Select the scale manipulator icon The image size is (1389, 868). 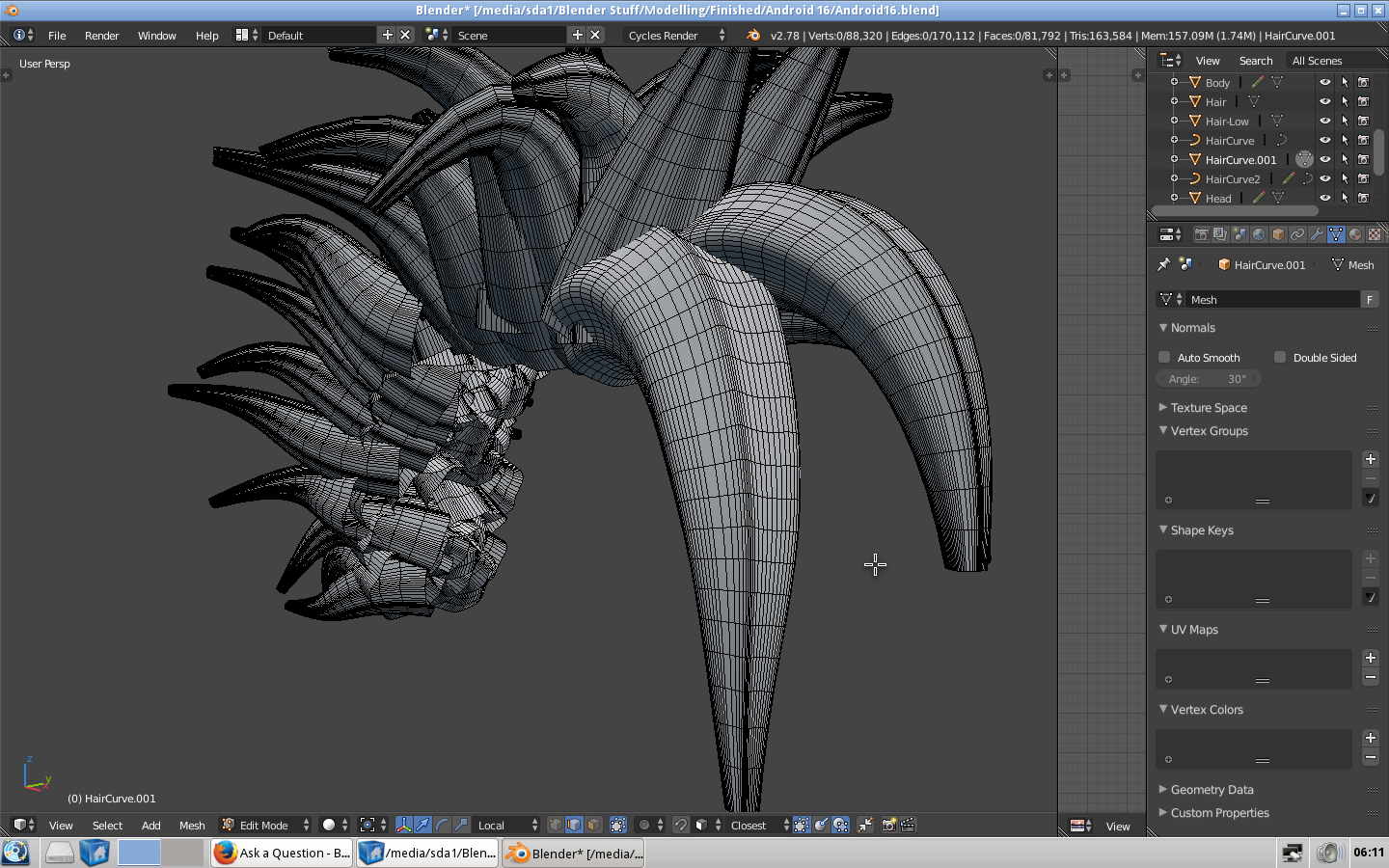461,825
